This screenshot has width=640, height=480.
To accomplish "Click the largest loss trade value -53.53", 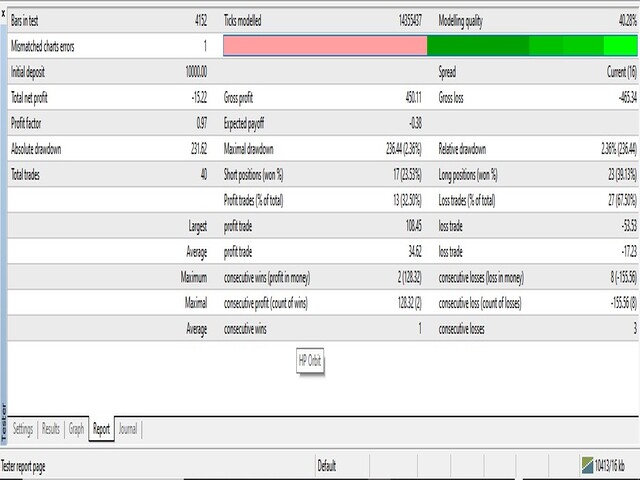I will pos(629,226).
